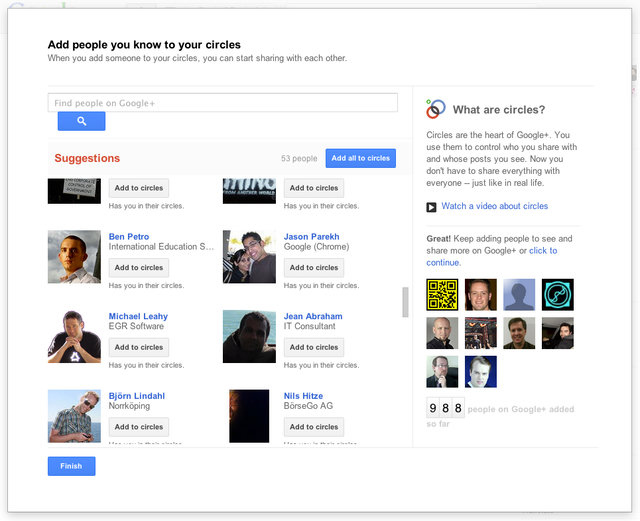Add Jean Abraham to circles

tap(314, 347)
